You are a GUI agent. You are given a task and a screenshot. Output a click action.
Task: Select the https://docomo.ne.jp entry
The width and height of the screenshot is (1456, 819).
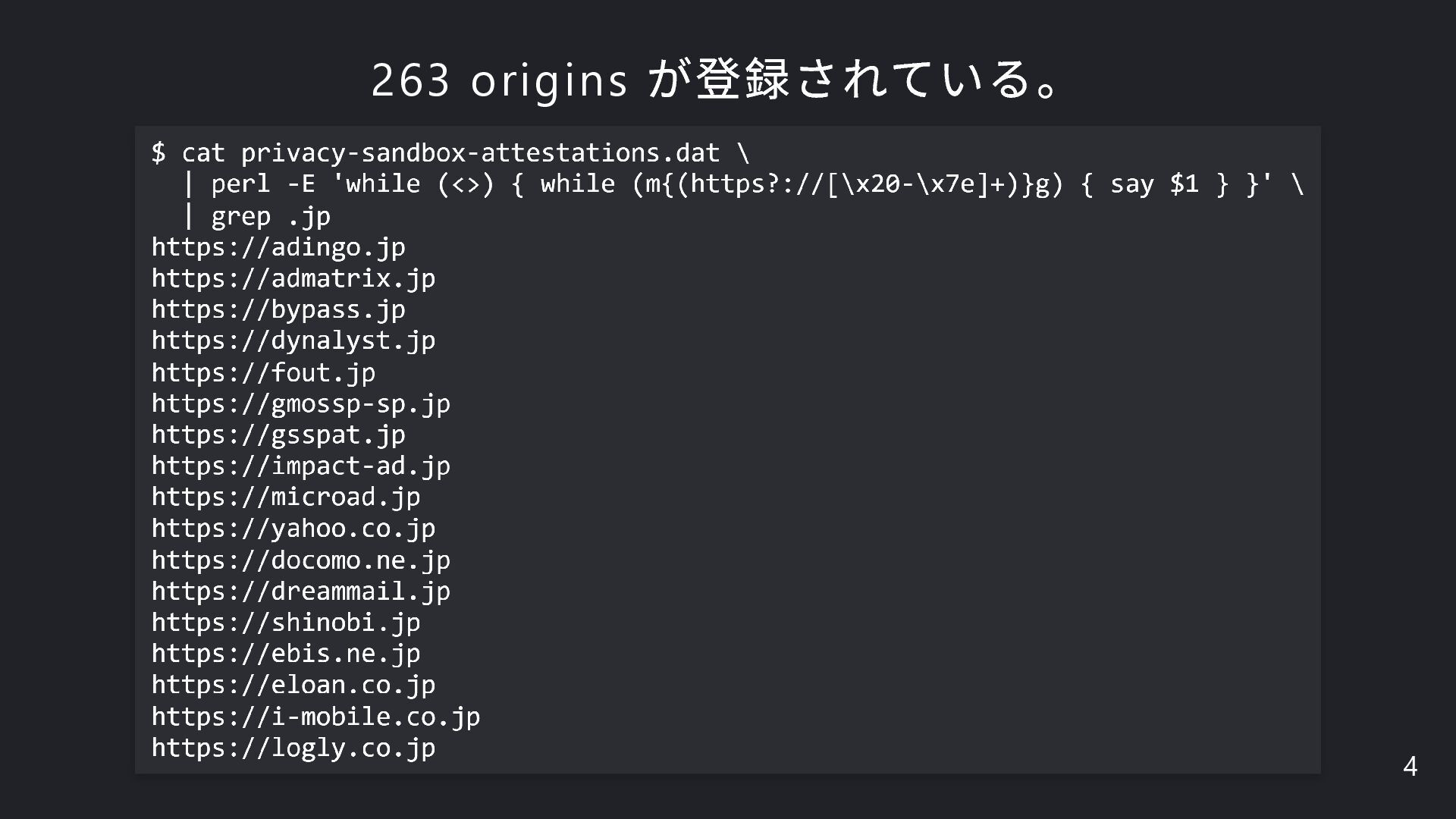click(x=301, y=560)
